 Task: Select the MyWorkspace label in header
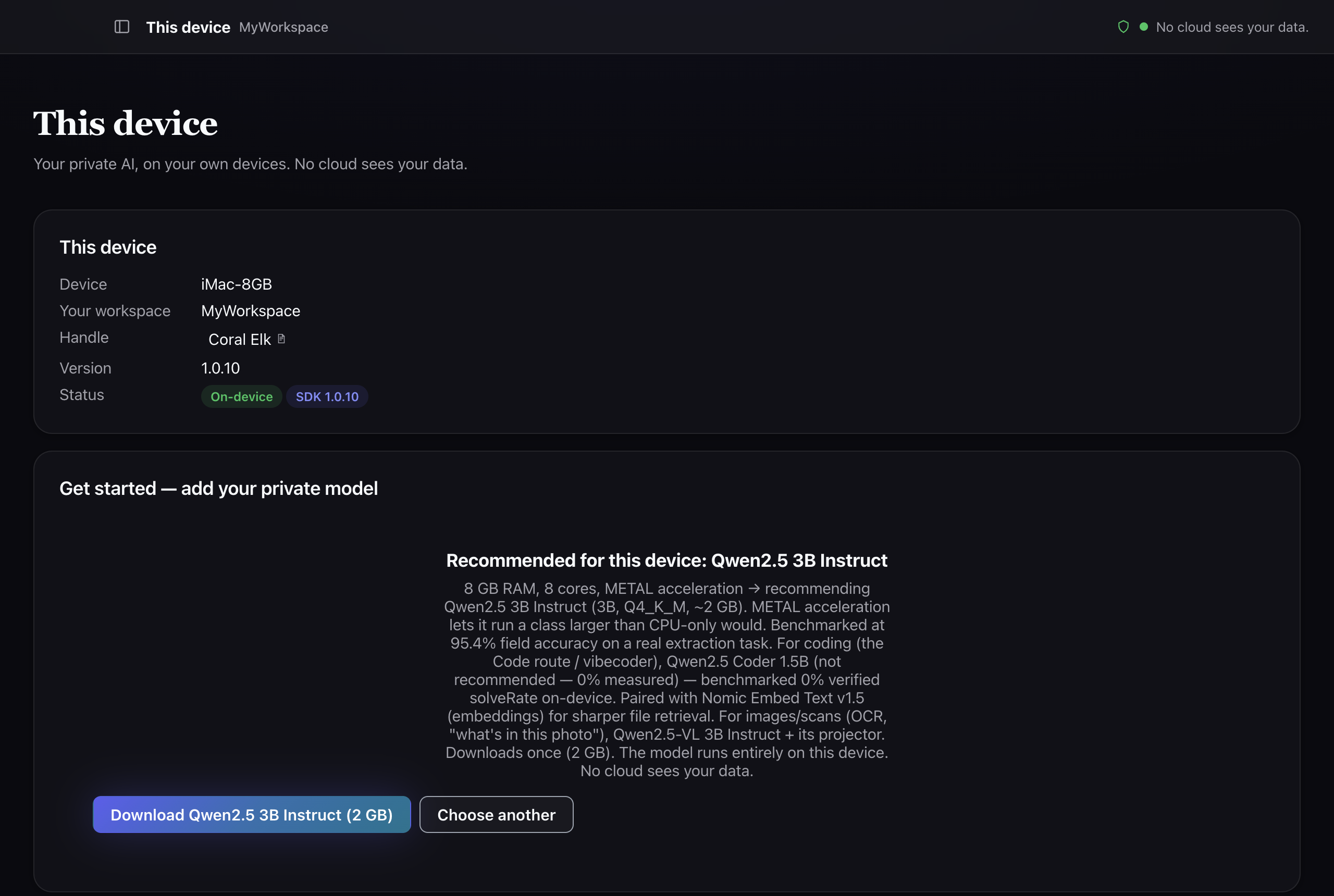pos(283,28)
